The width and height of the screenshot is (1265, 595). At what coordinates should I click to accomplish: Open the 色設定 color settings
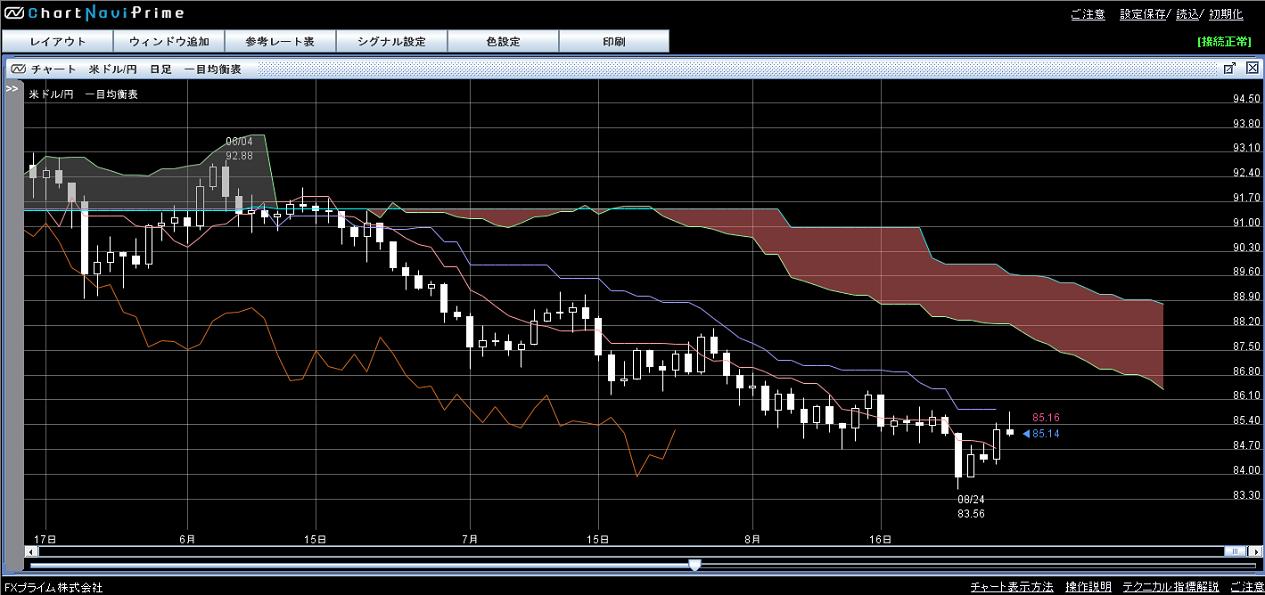[x=503, y=42]
